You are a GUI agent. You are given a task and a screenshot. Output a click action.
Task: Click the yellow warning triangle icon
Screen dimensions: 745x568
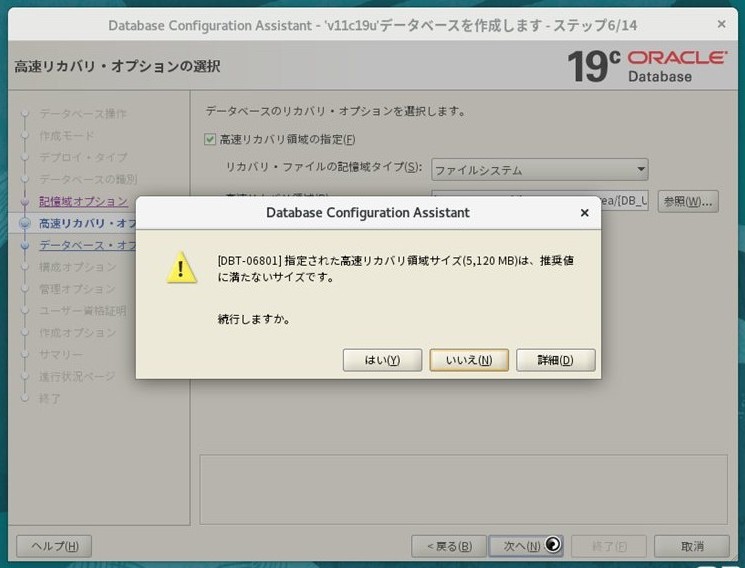(181, 268)
